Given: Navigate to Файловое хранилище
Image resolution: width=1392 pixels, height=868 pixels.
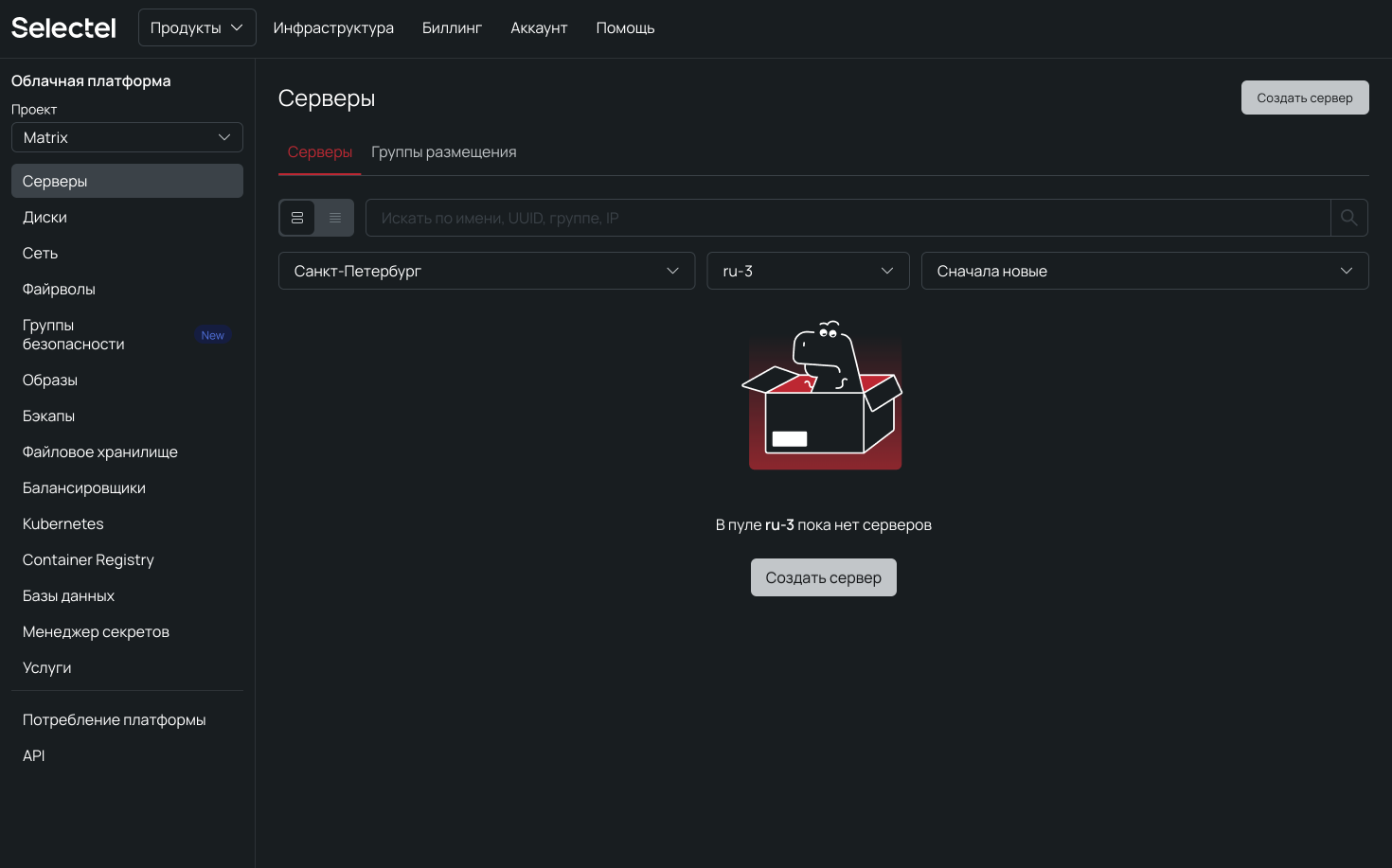Looking at the screenshot, I should click(x=127, y=452).
